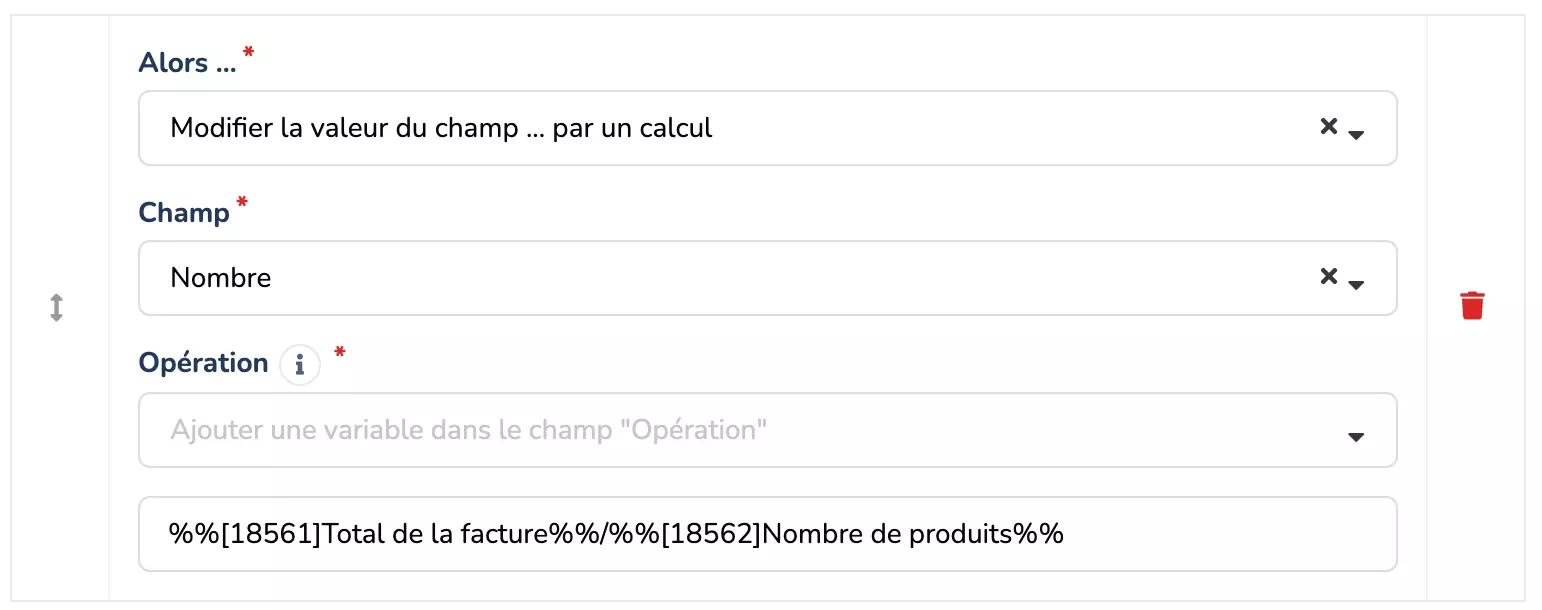Delete the action with the red trash icon

point(1472,305)
